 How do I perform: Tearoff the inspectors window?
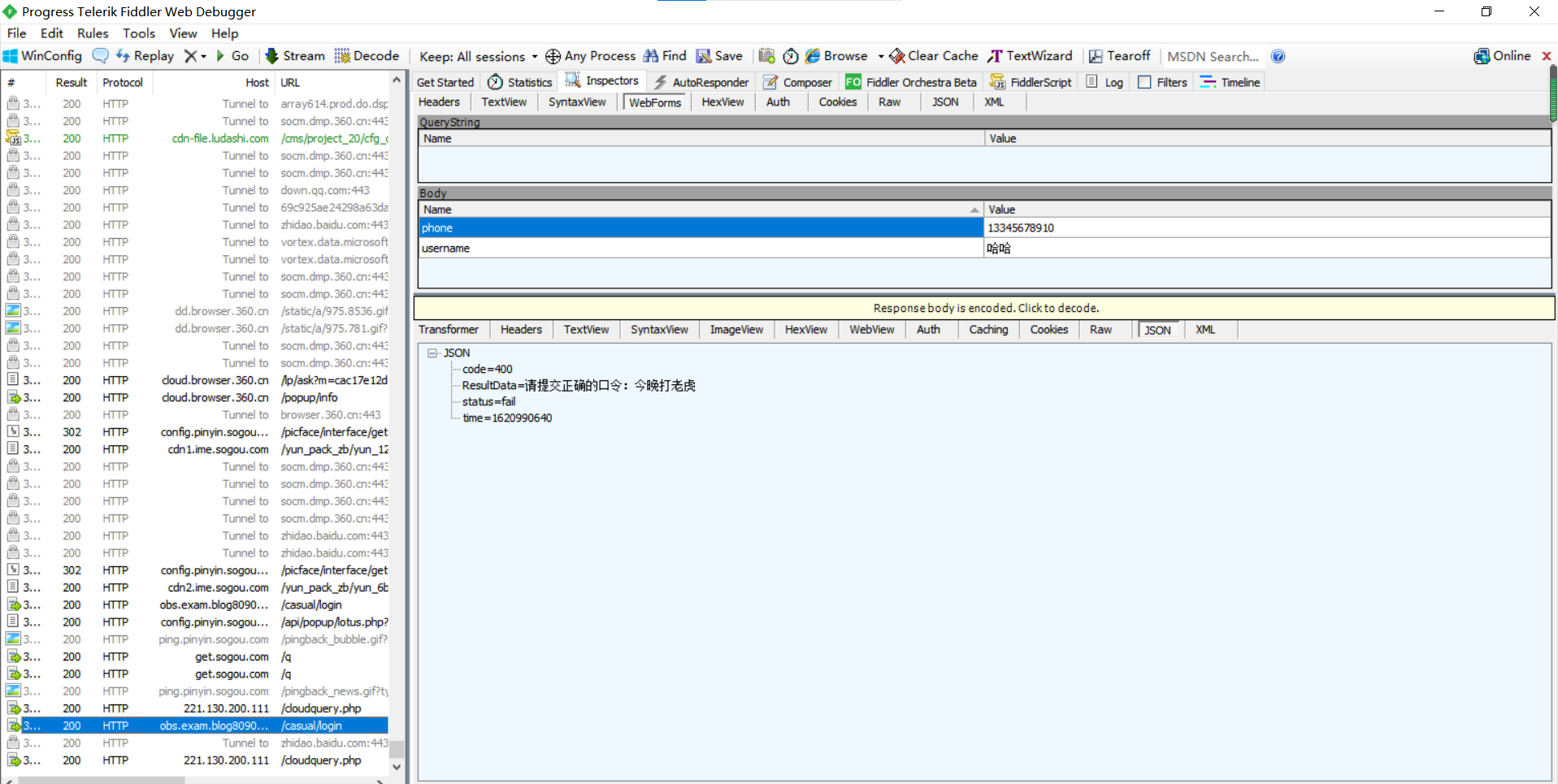1119,56
